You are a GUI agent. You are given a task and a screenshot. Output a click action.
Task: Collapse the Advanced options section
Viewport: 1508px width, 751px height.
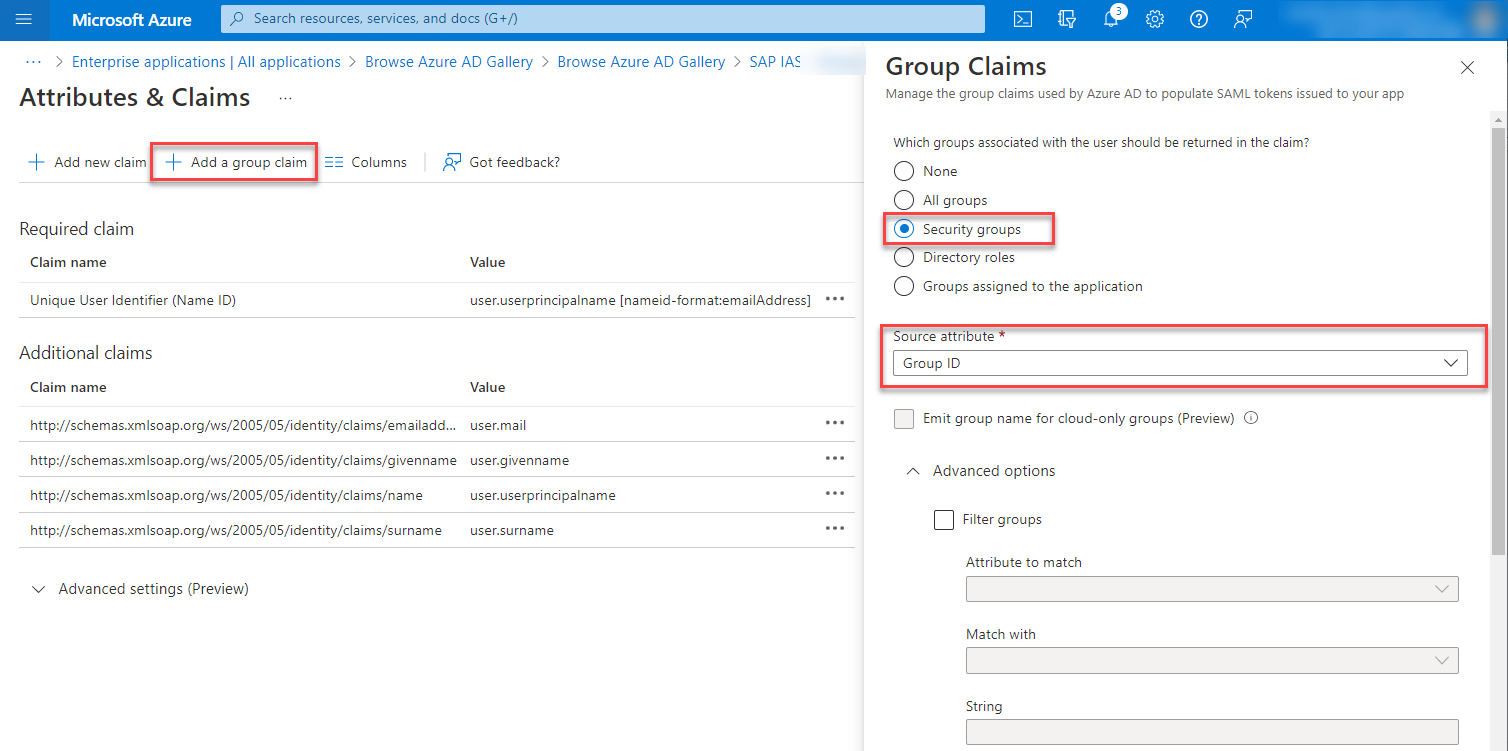(x=980, y=471)
